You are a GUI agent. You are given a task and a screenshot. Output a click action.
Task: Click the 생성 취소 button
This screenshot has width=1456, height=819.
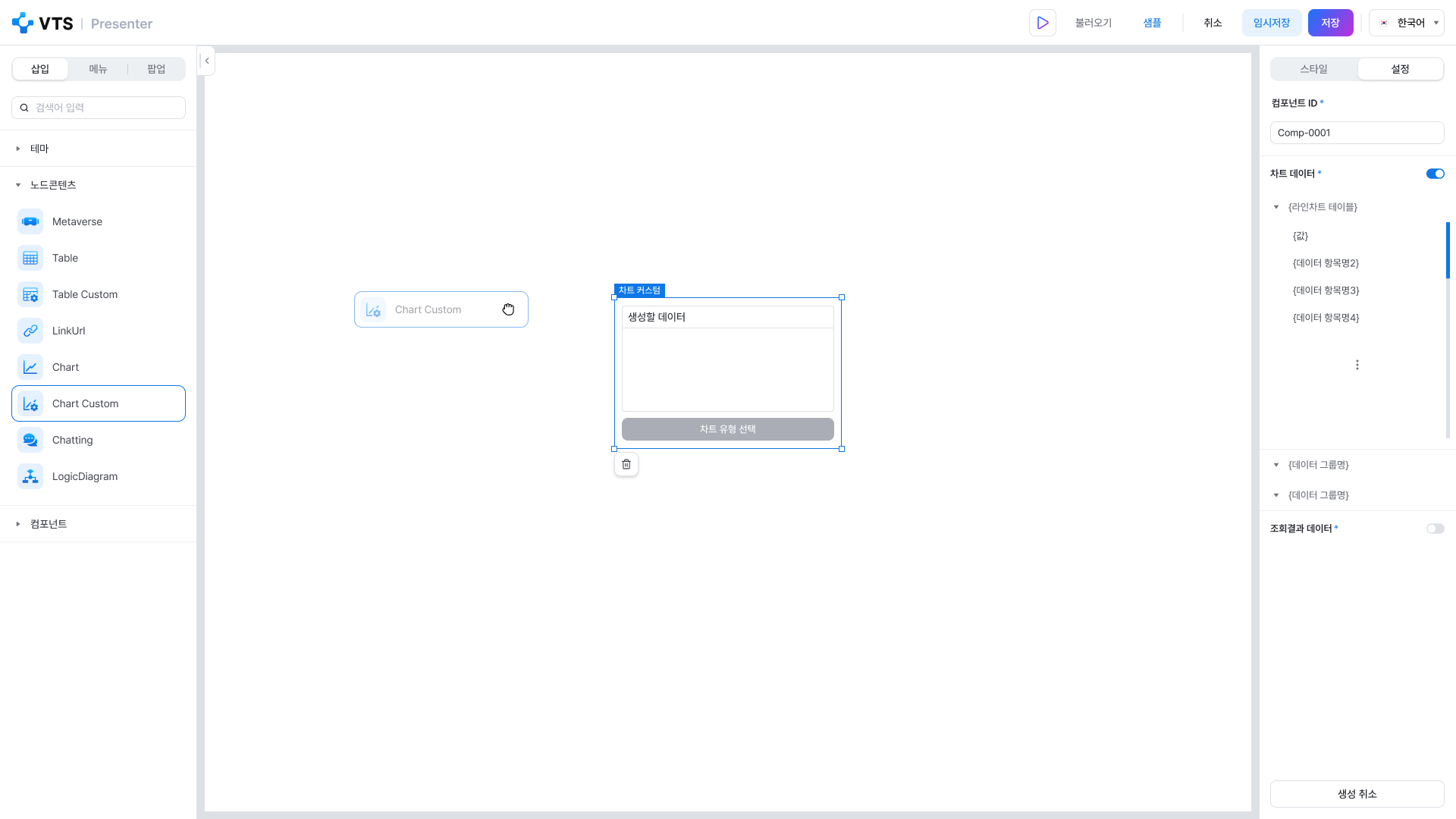coord(1357,794)
